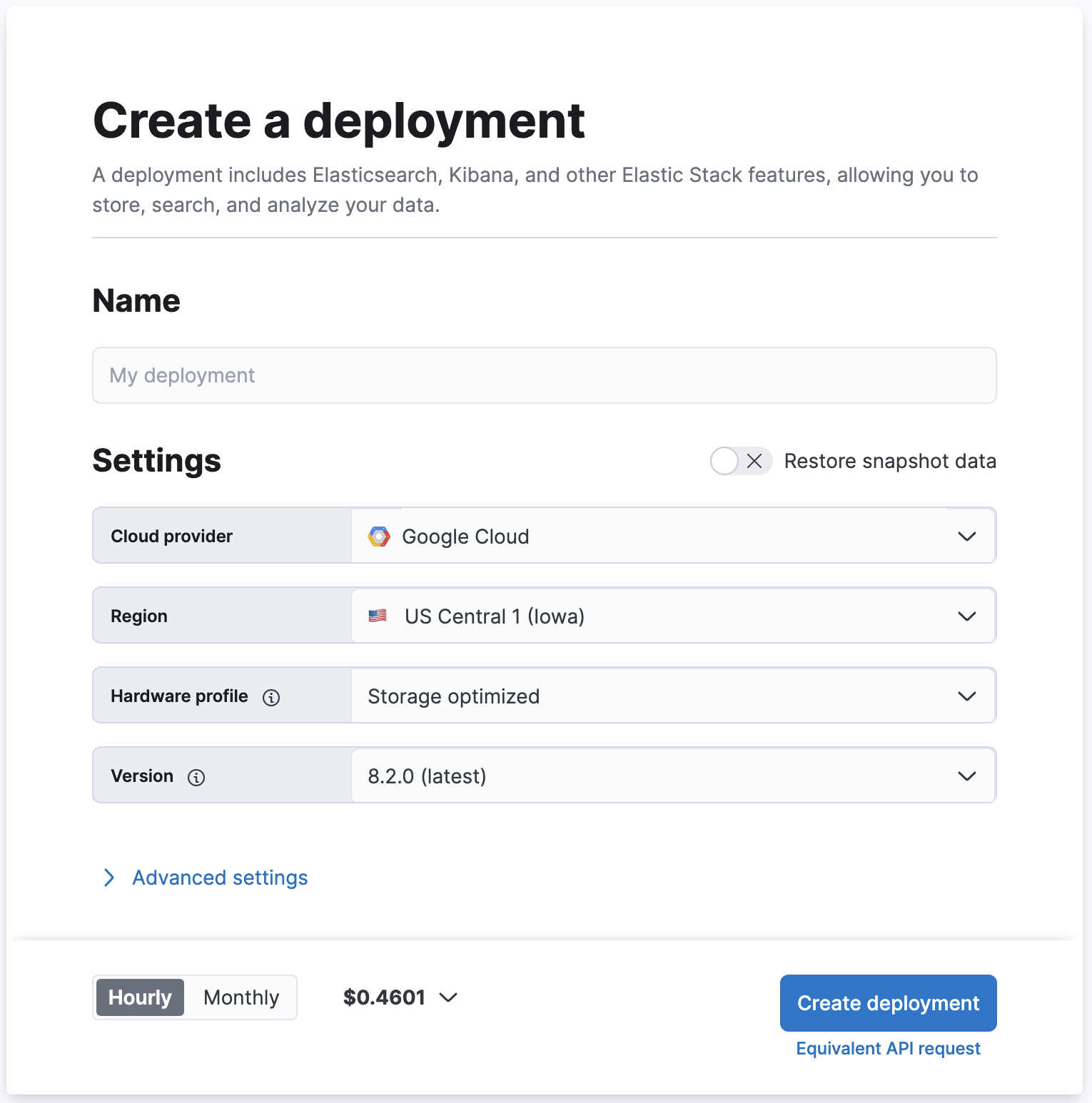Click the chevron beside Advanced settings
Screen dimensions: 1092x1103
pos(108,878)
